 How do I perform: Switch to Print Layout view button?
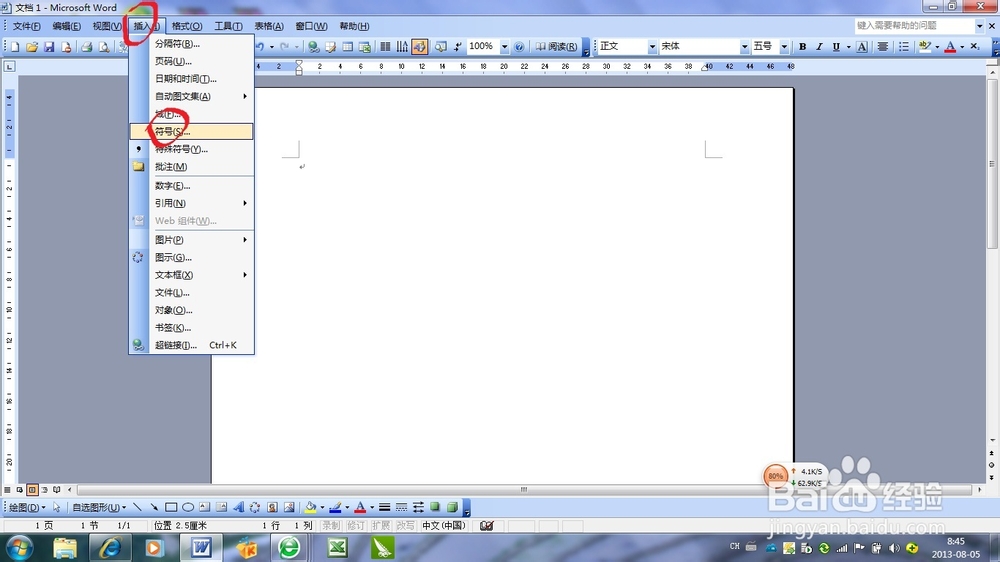pos(32,490)
